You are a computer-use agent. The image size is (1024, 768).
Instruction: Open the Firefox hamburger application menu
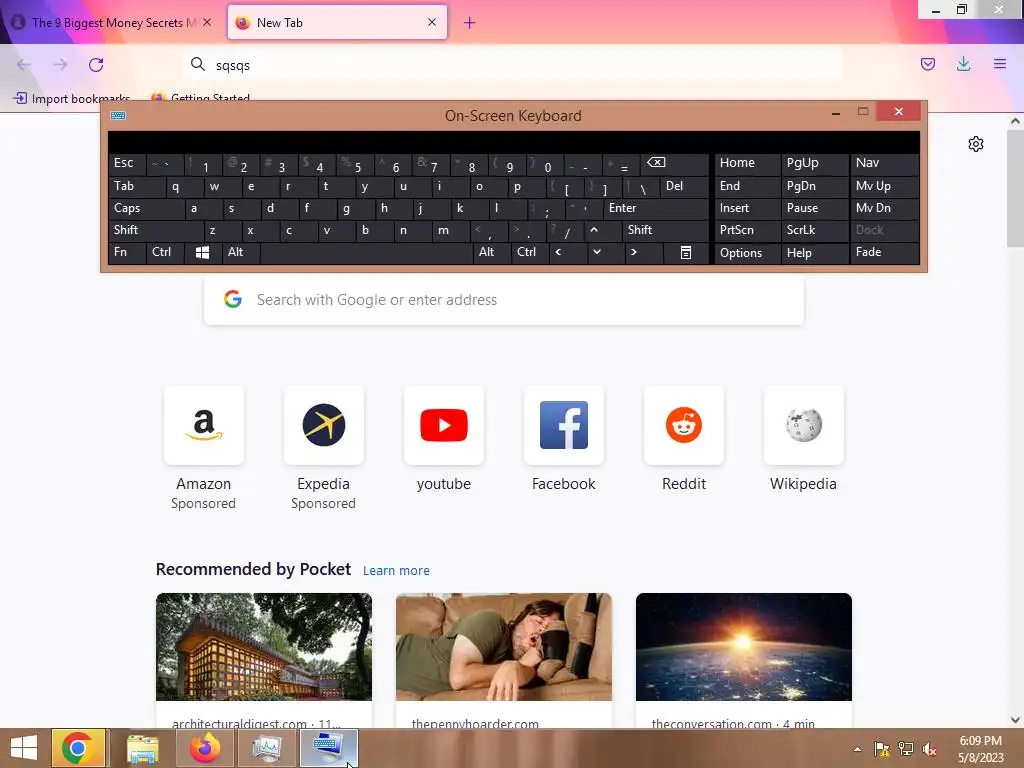(1000, 64)
